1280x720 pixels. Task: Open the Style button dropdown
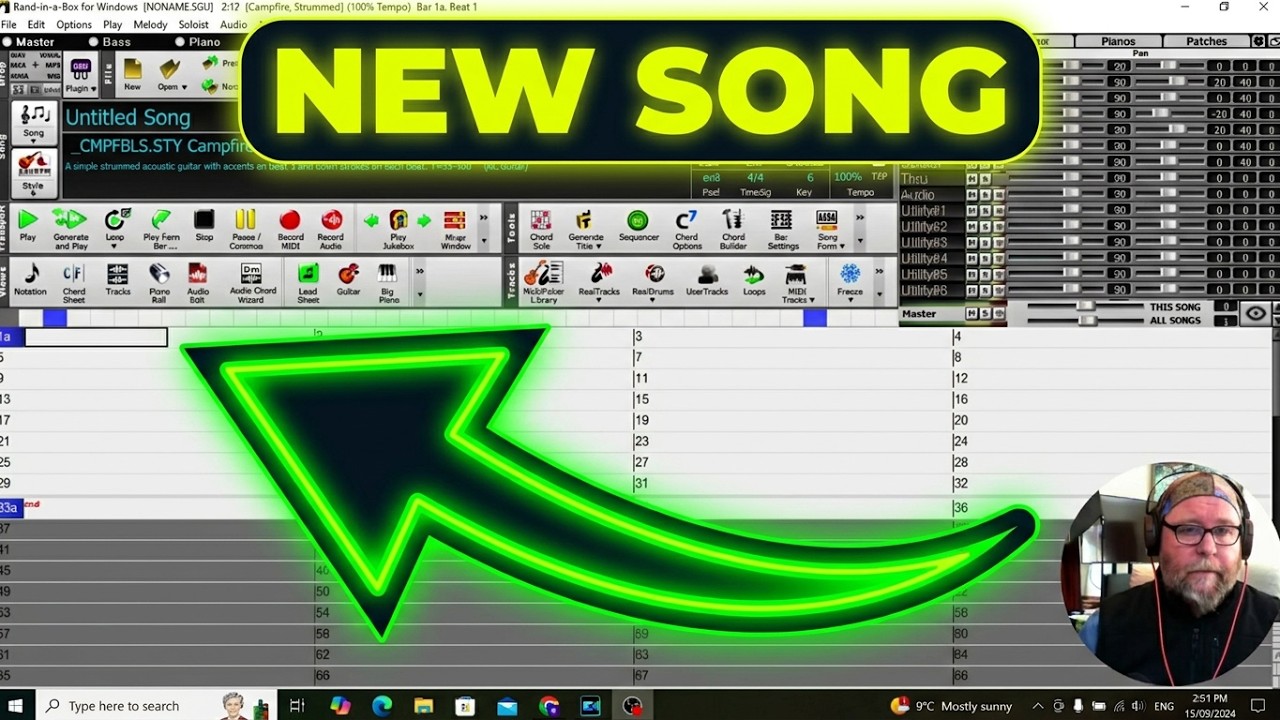coord(34,195)
